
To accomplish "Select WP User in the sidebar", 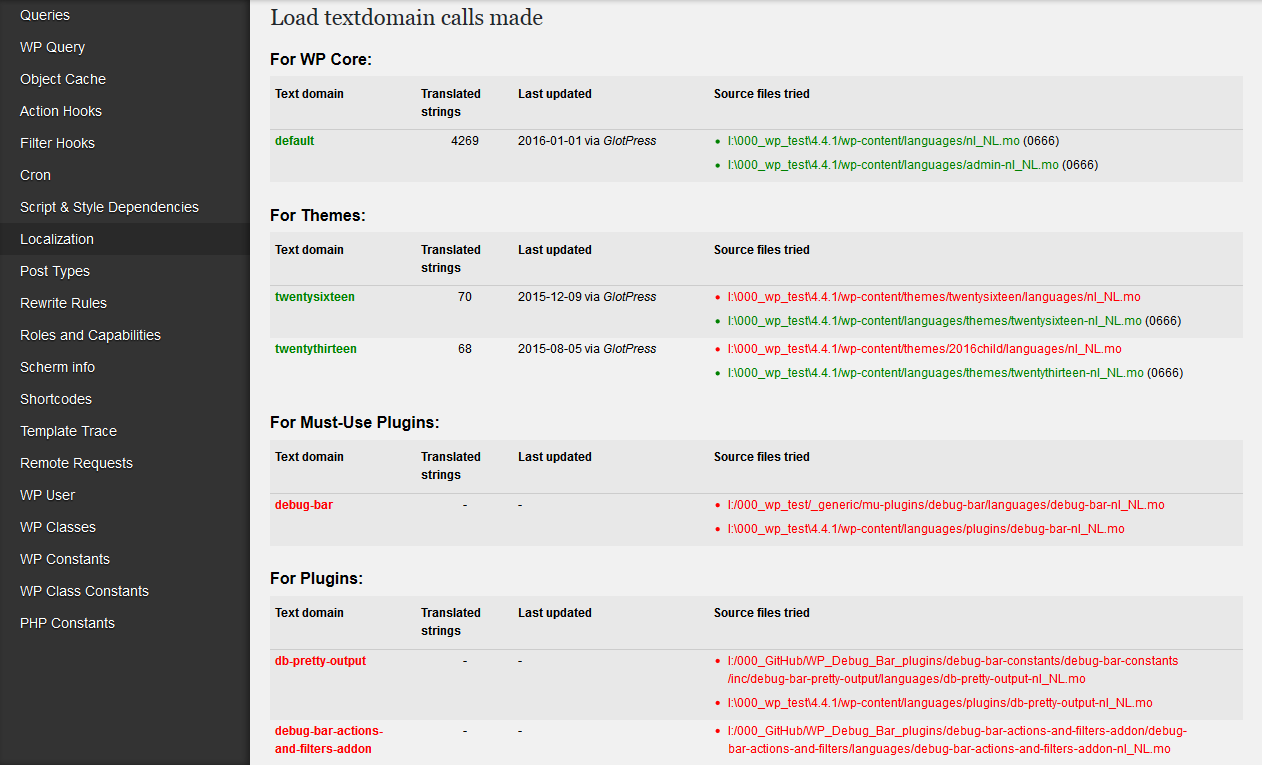I will pos(124,495).
